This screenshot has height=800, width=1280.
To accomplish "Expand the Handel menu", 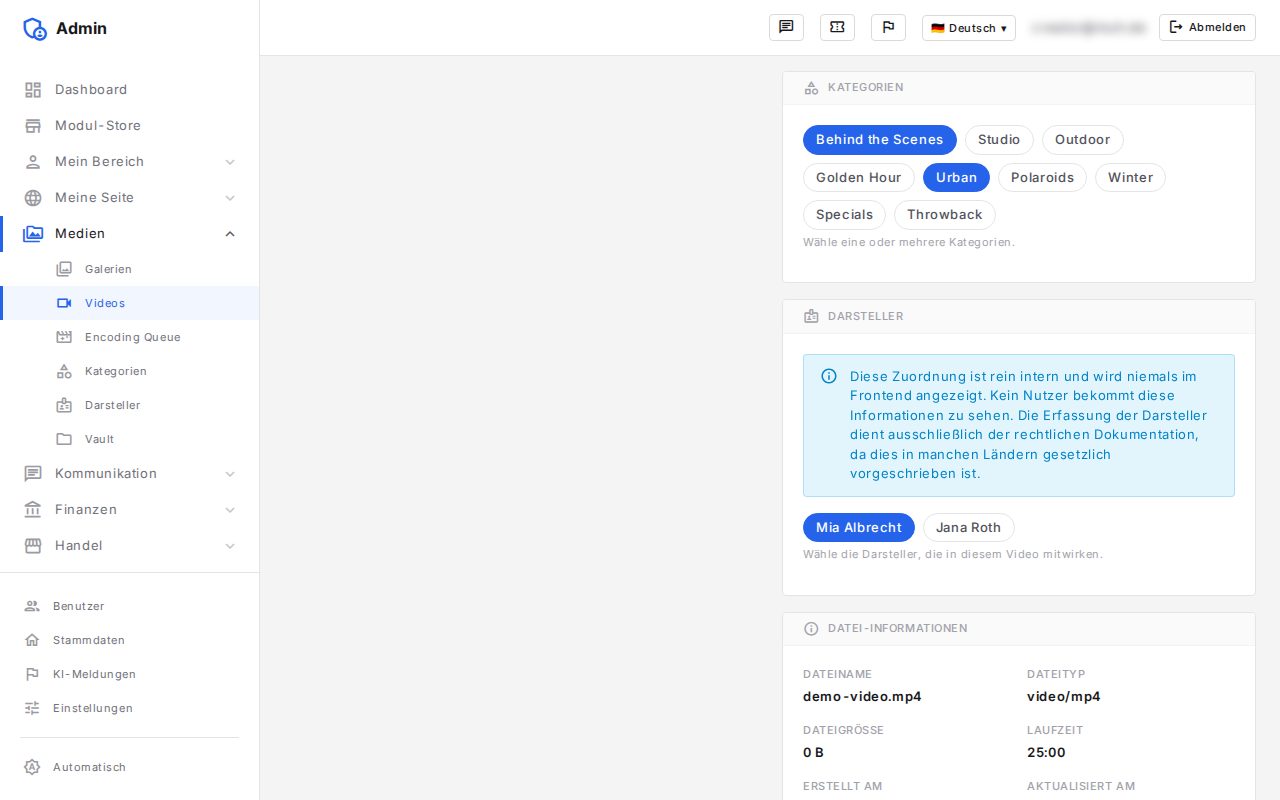I will point(130,546).
